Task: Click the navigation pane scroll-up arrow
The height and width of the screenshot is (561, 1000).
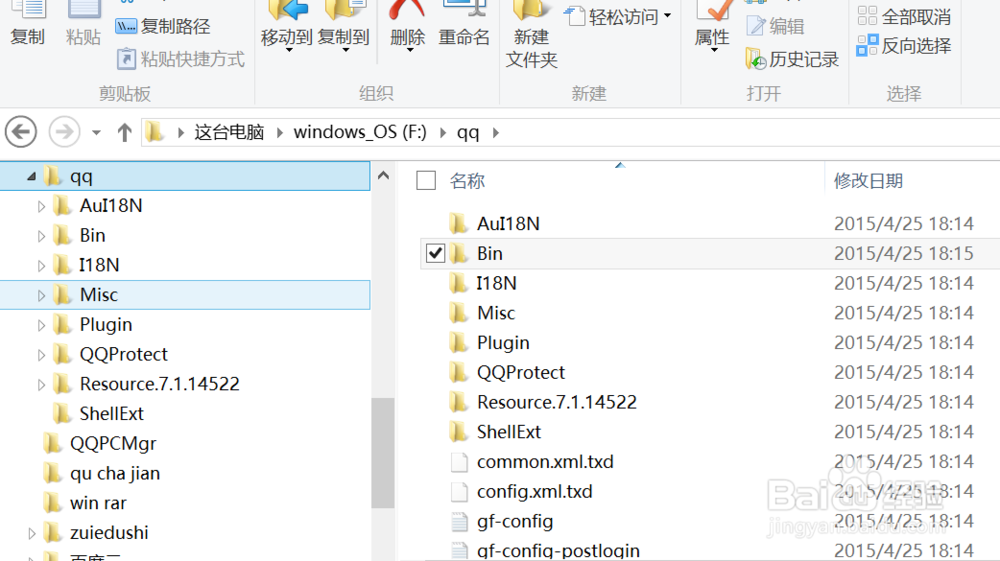Action: (383, 175)
